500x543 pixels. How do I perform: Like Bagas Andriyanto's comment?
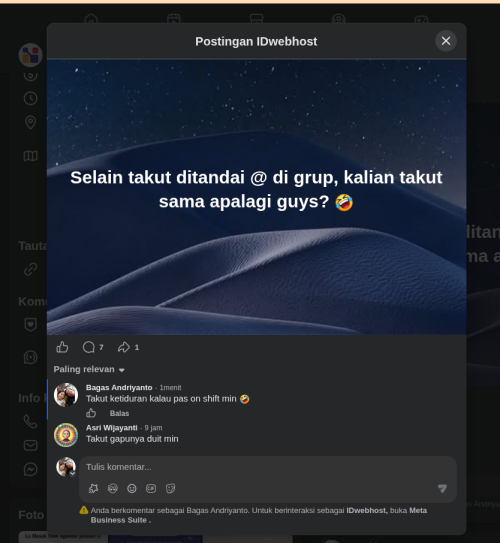point(91,413)
